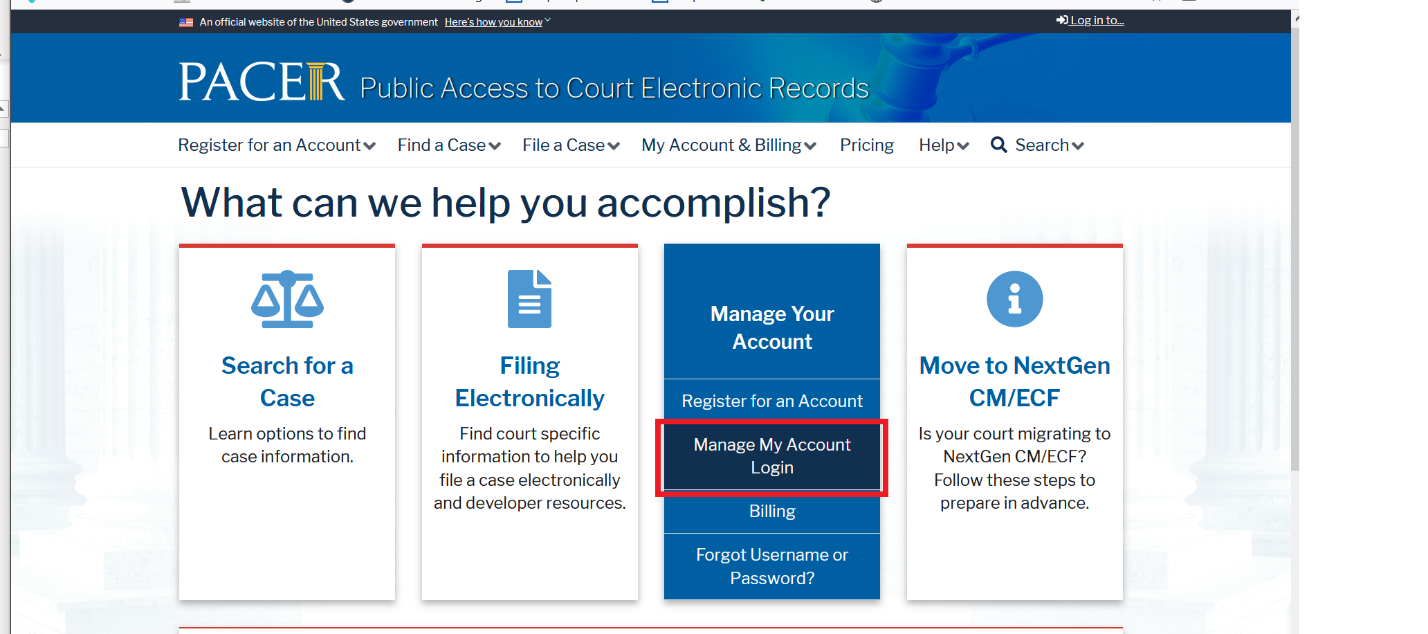
Task: Click Public Access to Court Electronic Records
Action: click(x=614, y=88)
